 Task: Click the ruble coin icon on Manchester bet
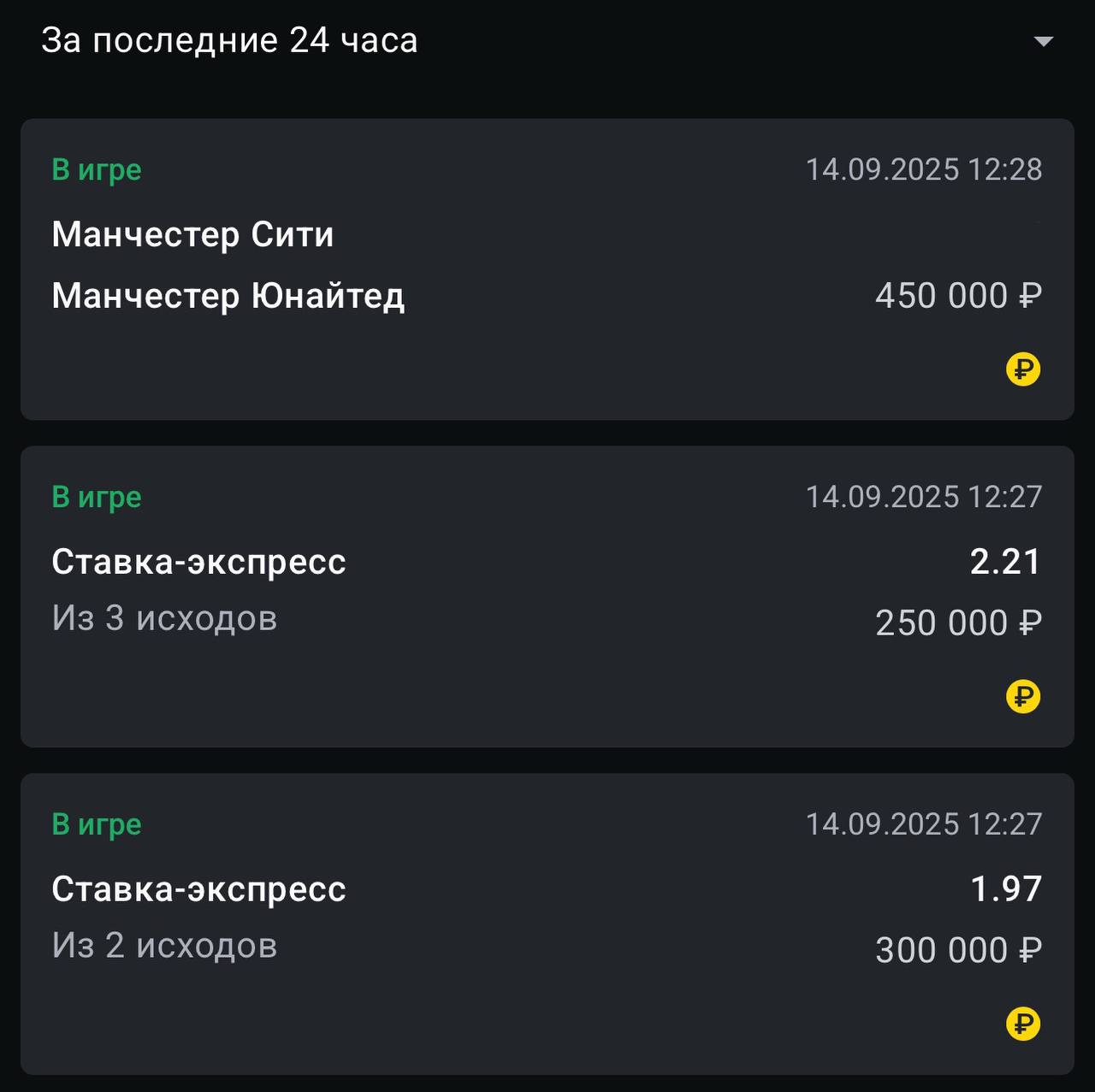click(x=1022, y=369)
